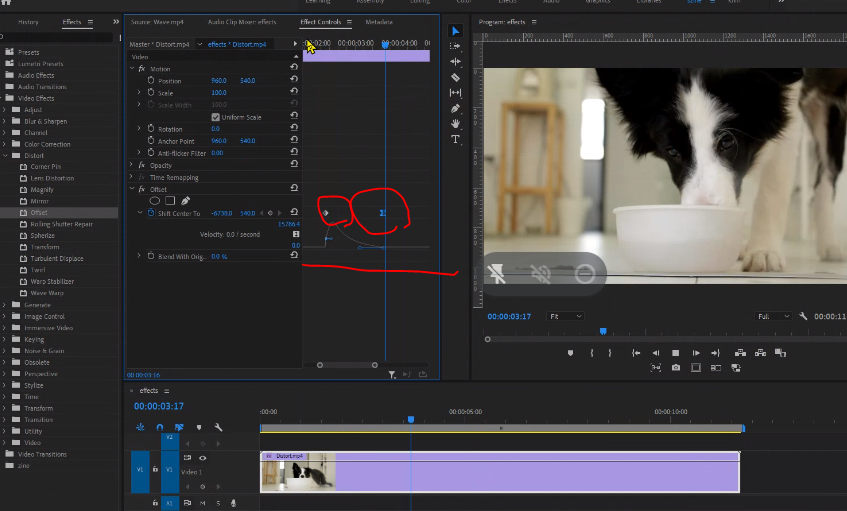Add/remove keyframe for Shift Center To
The width and height of the screenshot is (847, 511).
coord(271,213)
